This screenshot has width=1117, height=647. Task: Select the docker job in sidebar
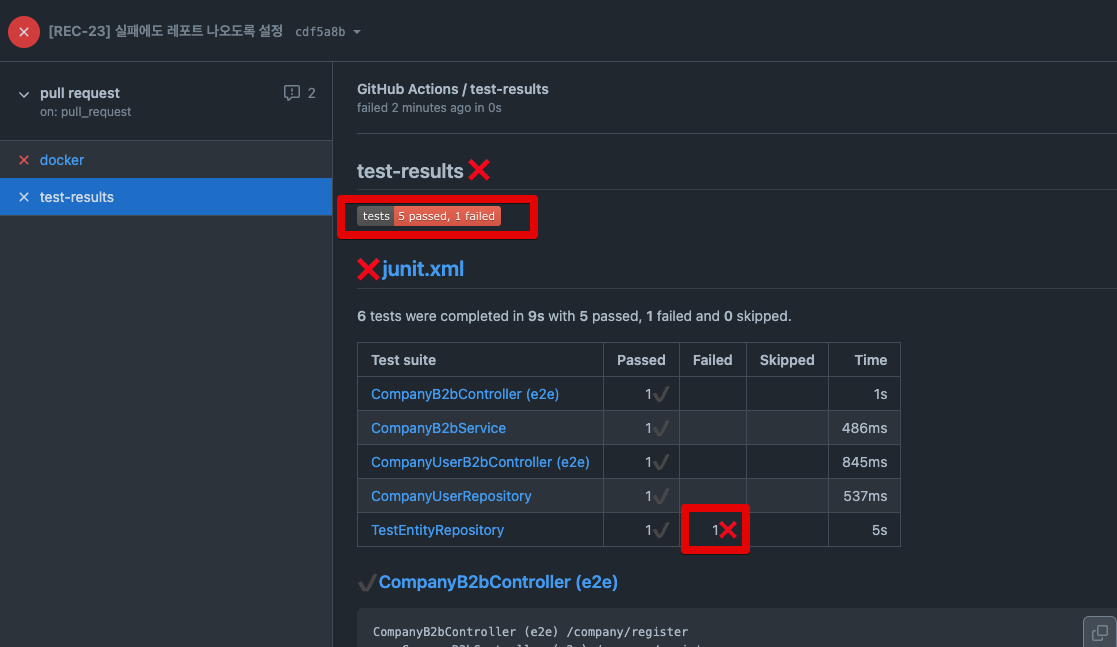click(x=62, y=160)
